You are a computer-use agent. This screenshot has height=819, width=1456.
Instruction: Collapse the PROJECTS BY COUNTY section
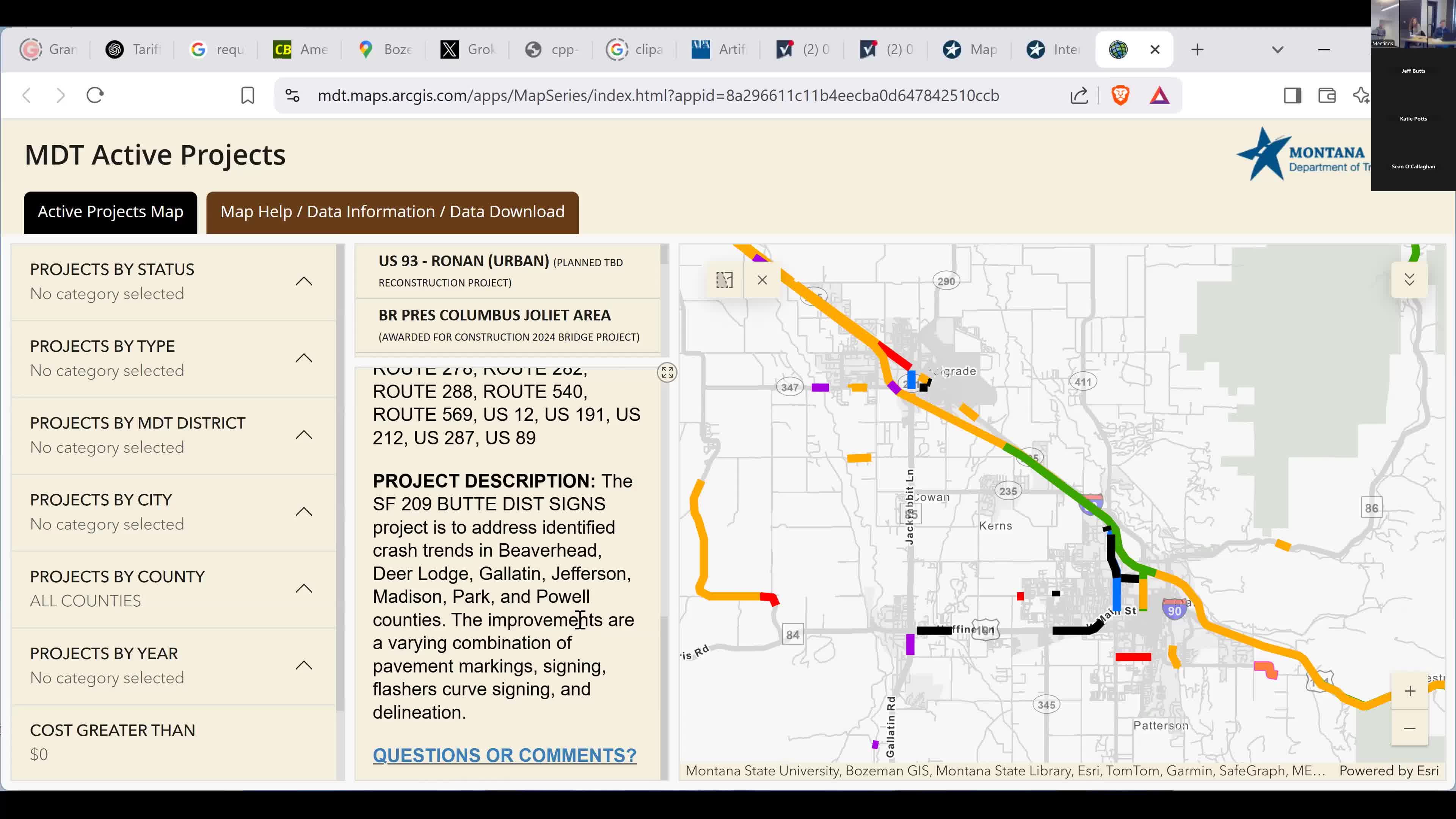pyautogui.click(x=304, y=588)
